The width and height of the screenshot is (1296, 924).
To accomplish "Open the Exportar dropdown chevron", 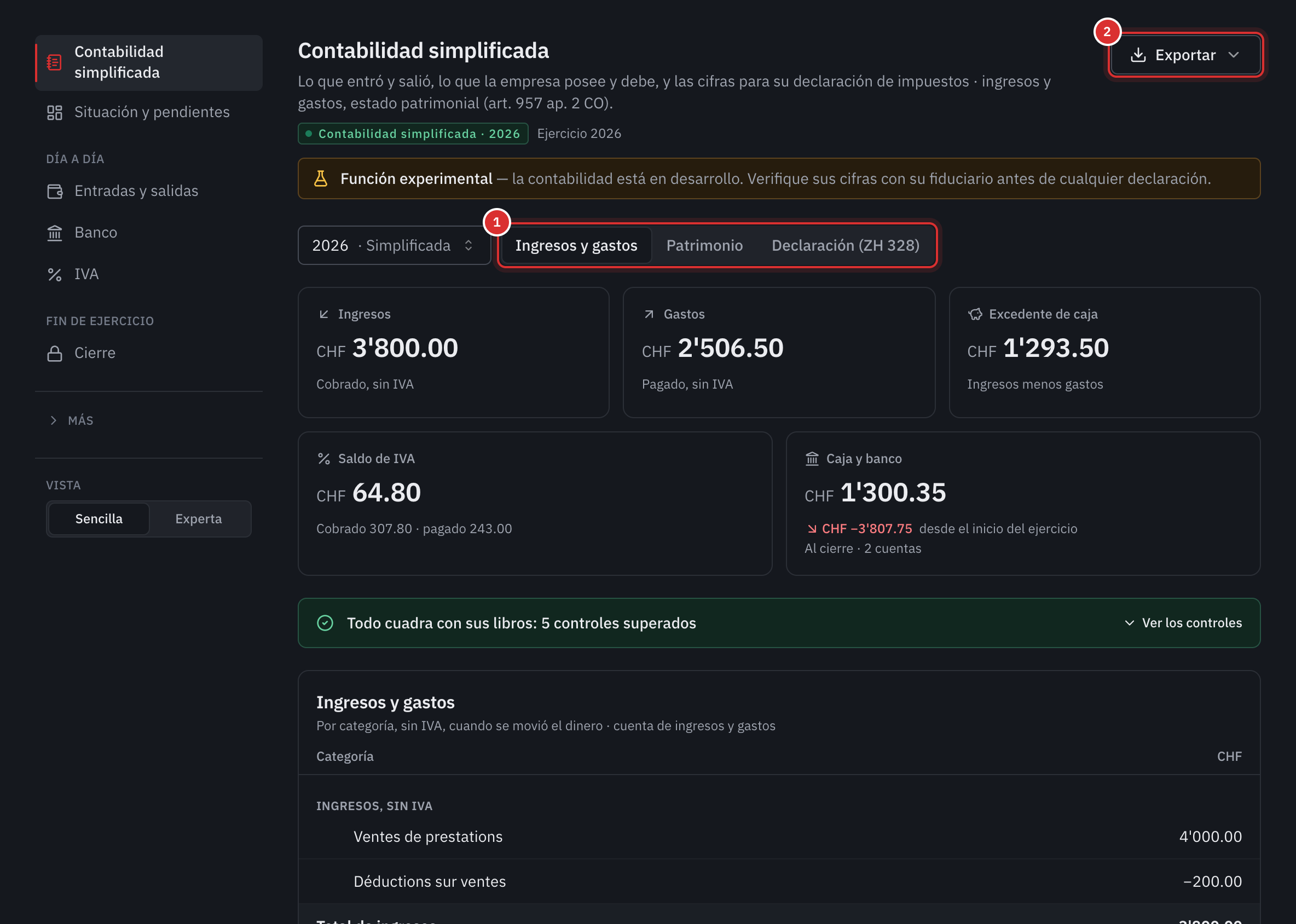I will tap(1233, 55).
